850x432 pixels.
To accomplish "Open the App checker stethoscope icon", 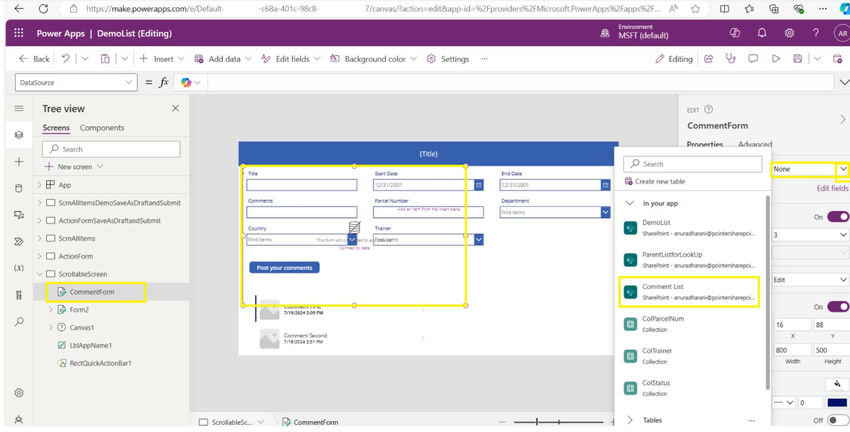I will (x=731, y=59).
